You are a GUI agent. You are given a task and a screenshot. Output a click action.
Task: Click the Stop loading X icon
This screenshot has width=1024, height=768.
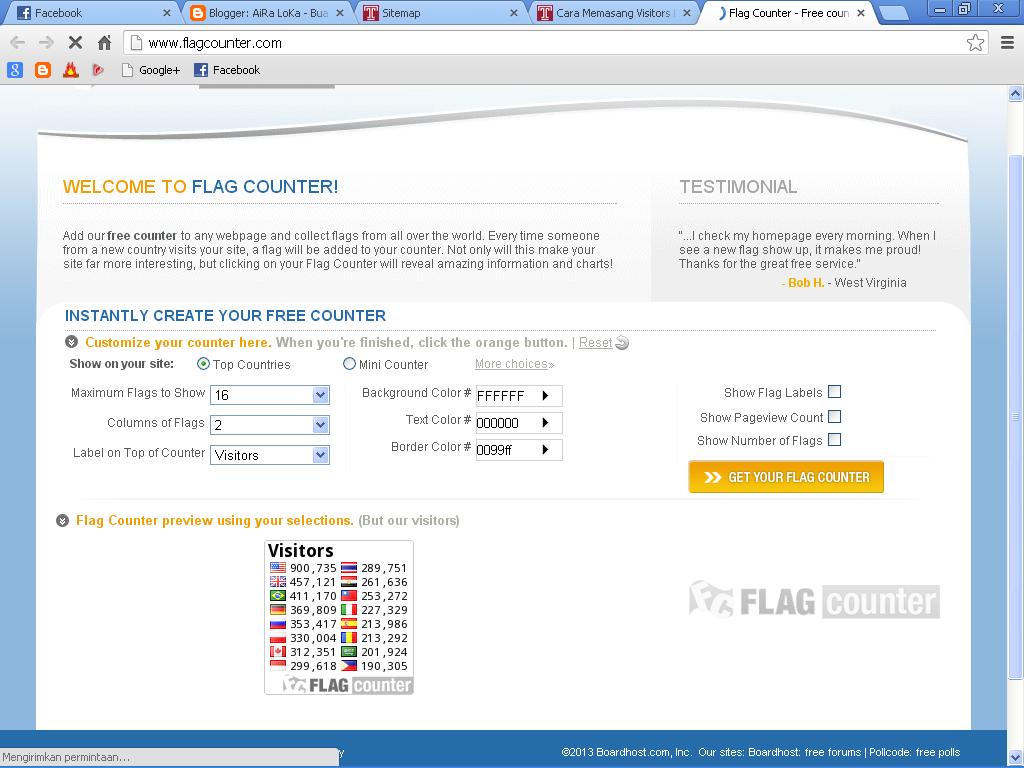[75, 43]
